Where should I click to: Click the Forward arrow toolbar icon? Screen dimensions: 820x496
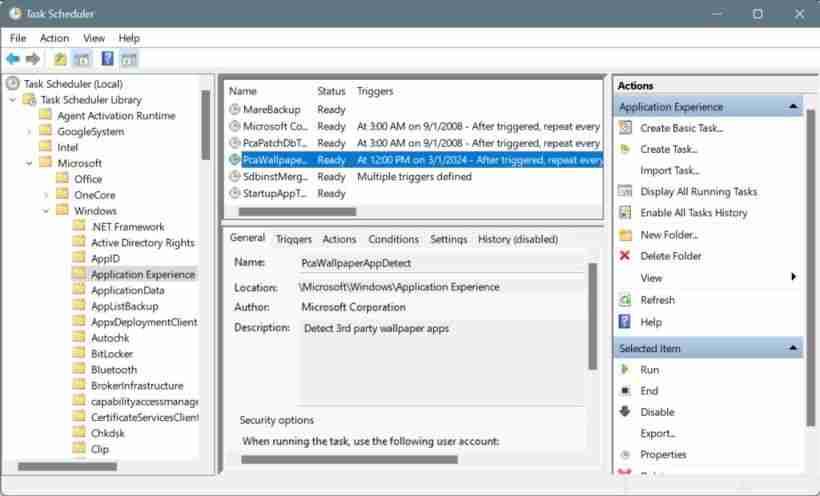[33, 59]
